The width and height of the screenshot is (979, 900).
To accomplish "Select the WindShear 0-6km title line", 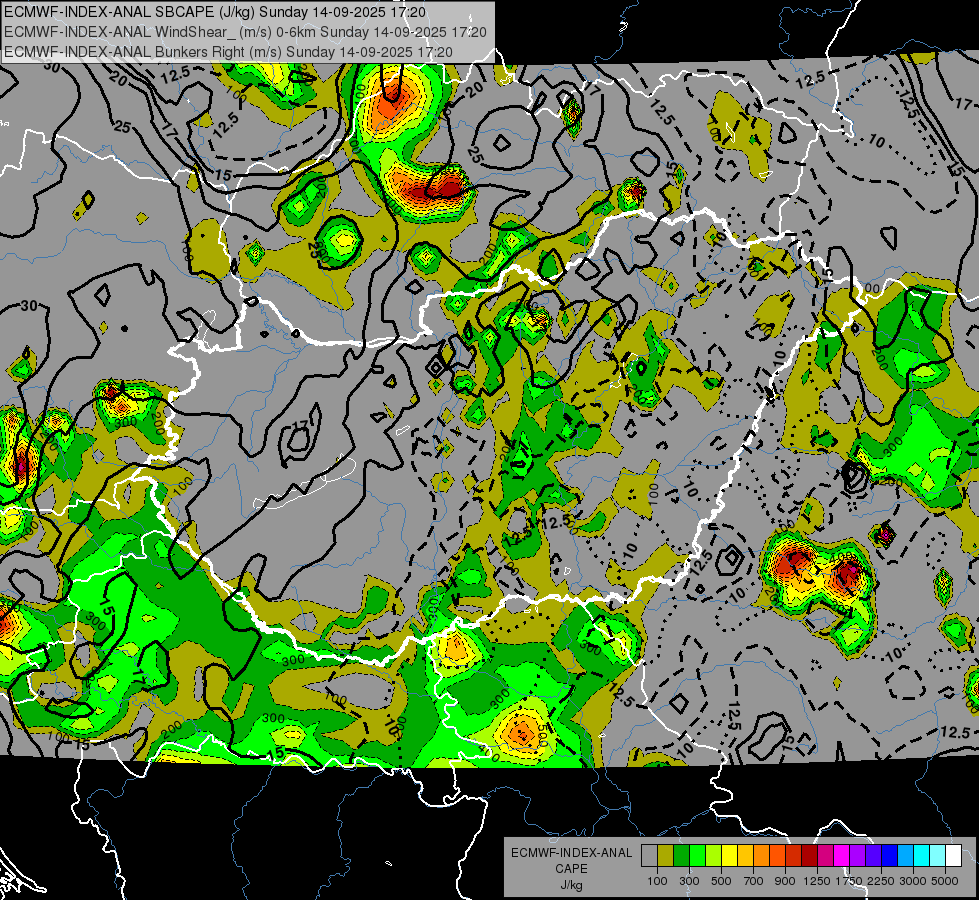I will coord(245,32).
